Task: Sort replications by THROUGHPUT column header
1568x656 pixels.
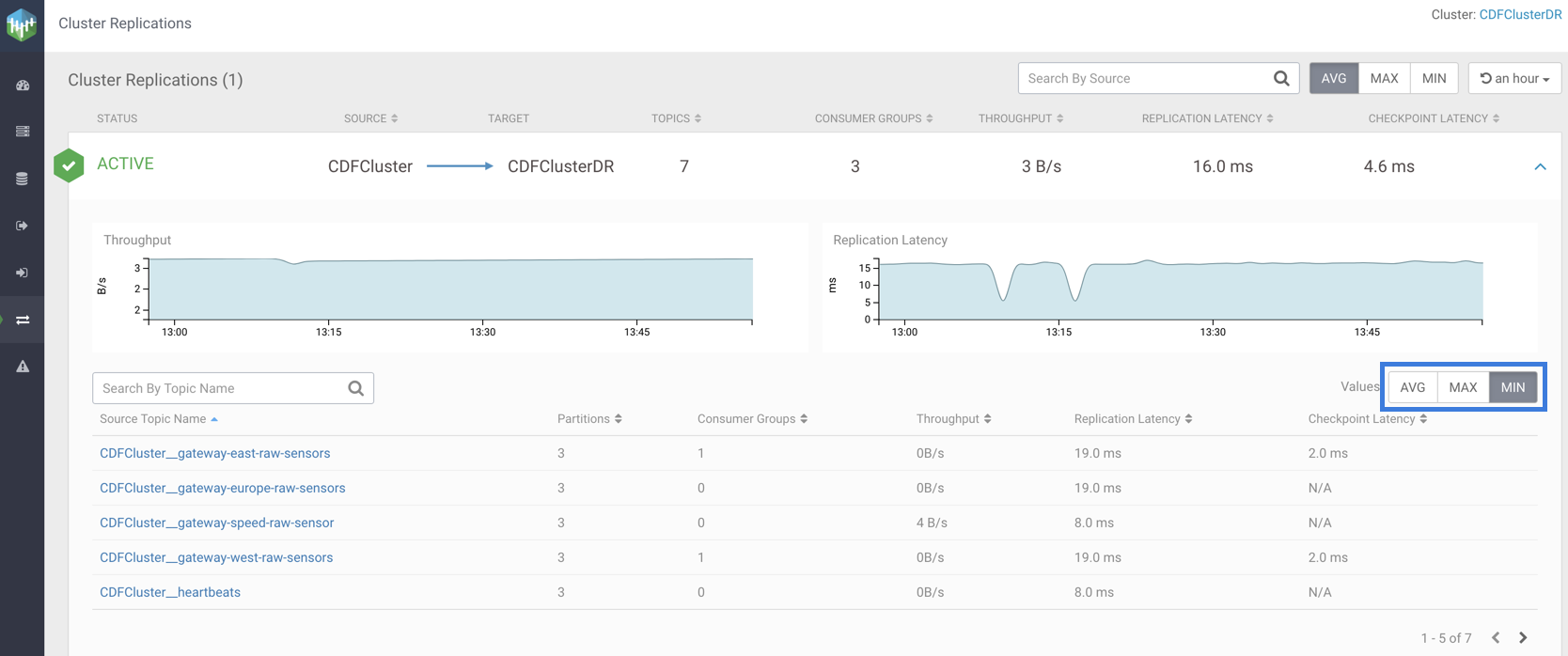Action: pyautogui.click(x=1020, y=118)
